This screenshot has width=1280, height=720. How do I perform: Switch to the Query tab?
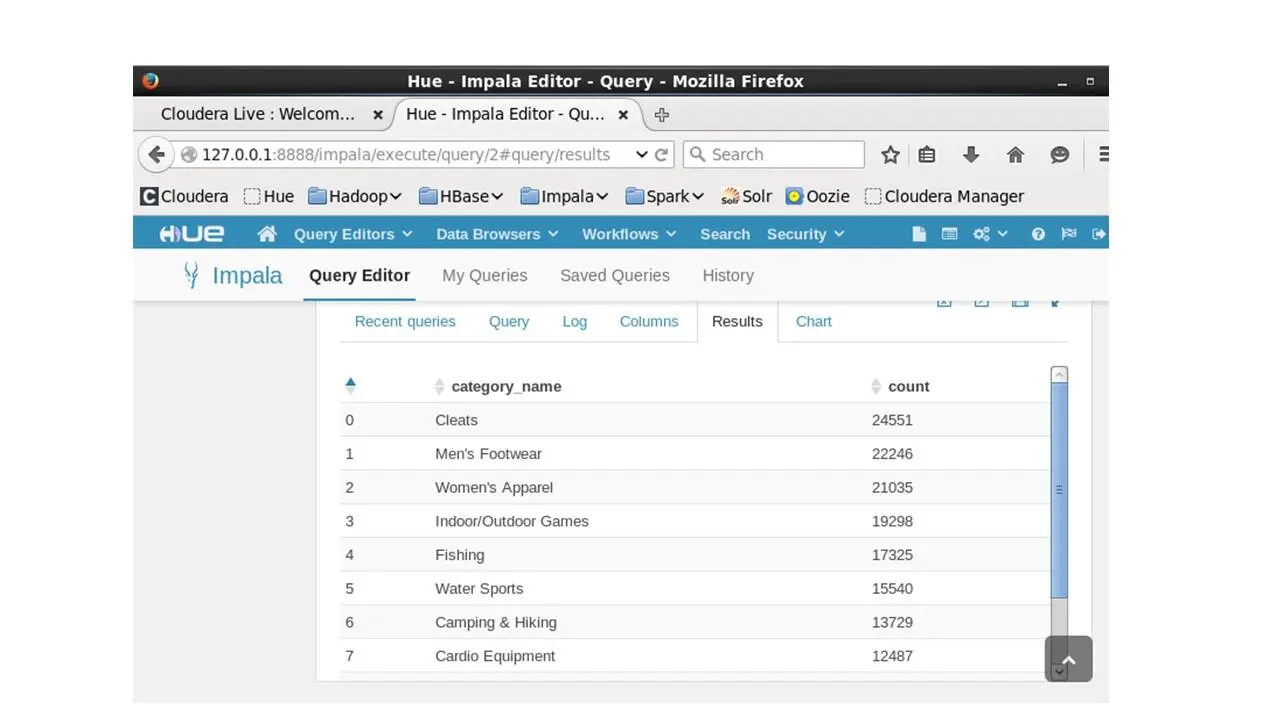point(509,321)
